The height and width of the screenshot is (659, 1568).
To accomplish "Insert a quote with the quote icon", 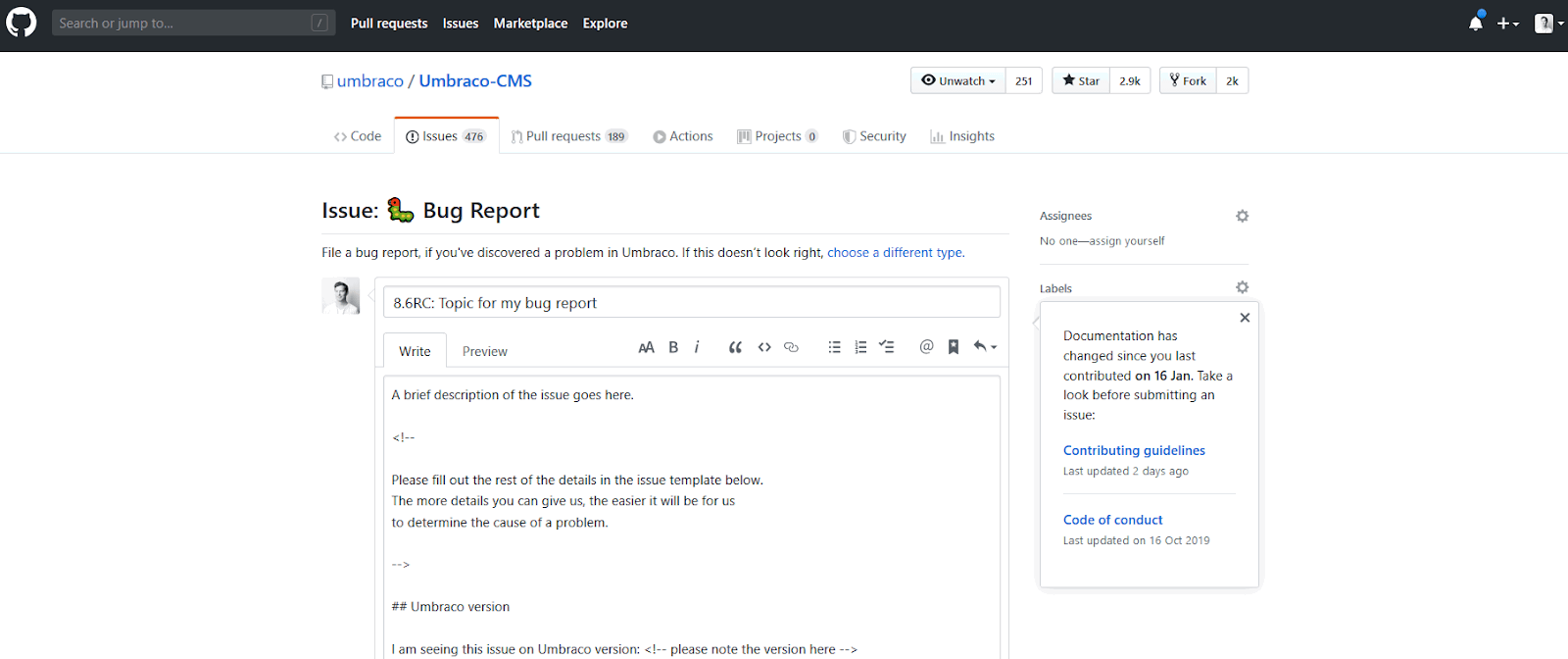I will [735, 347].
